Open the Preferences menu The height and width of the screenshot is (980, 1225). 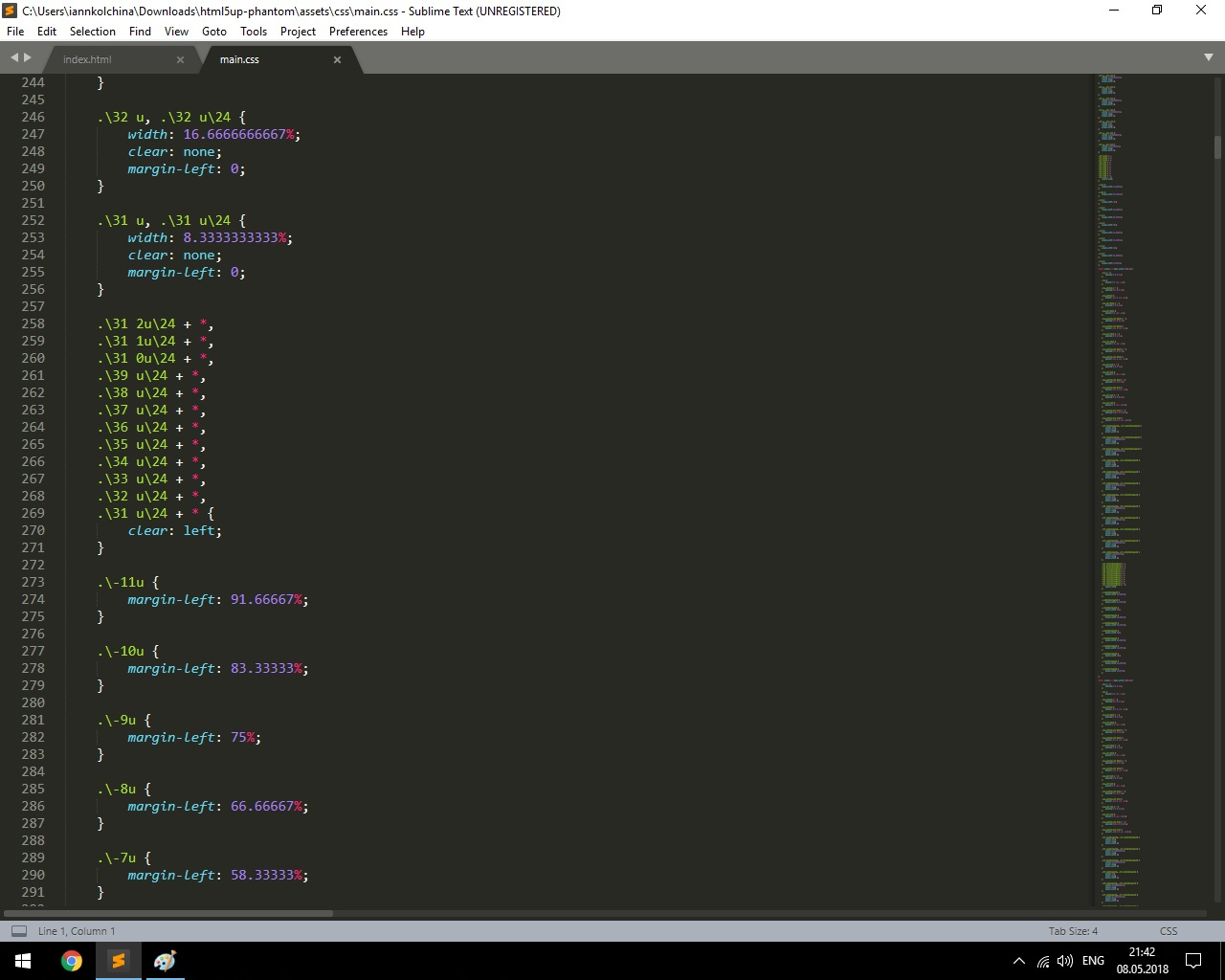coord(358,31)
